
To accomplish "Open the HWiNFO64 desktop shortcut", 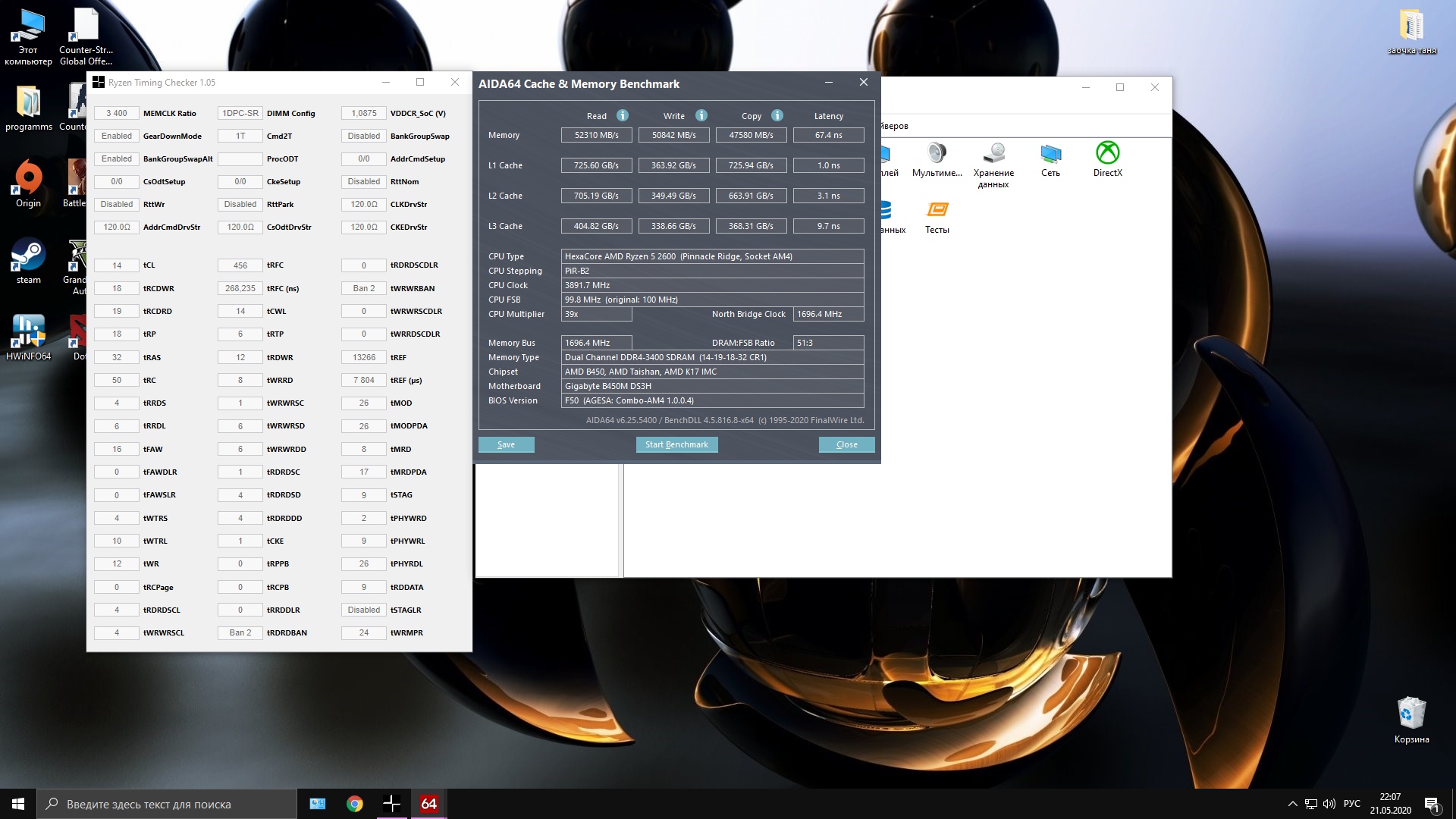I will click(29, 337).
